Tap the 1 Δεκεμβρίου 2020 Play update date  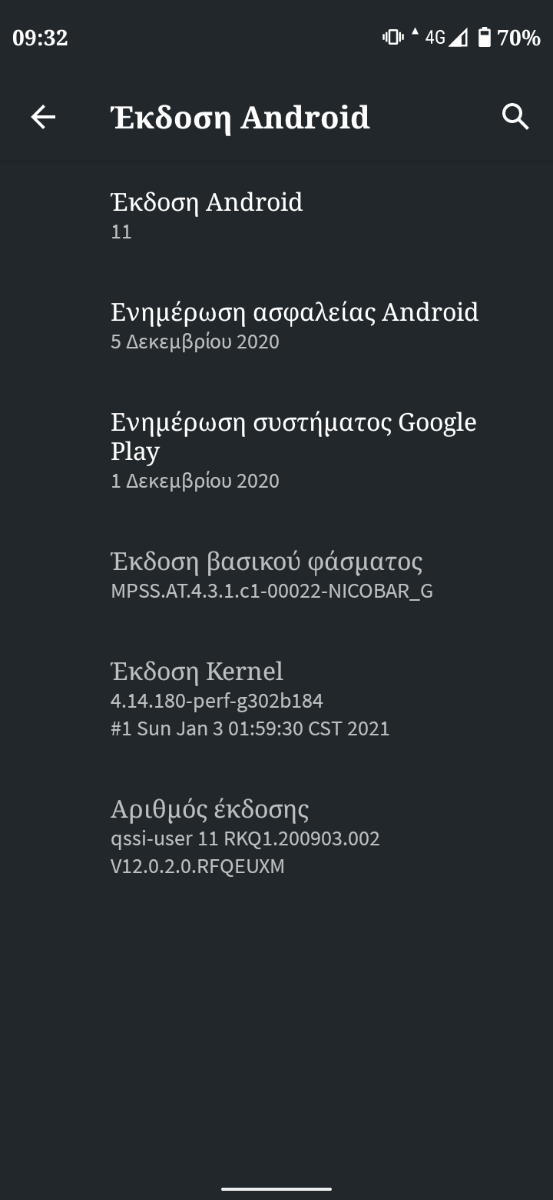(195, 481)
